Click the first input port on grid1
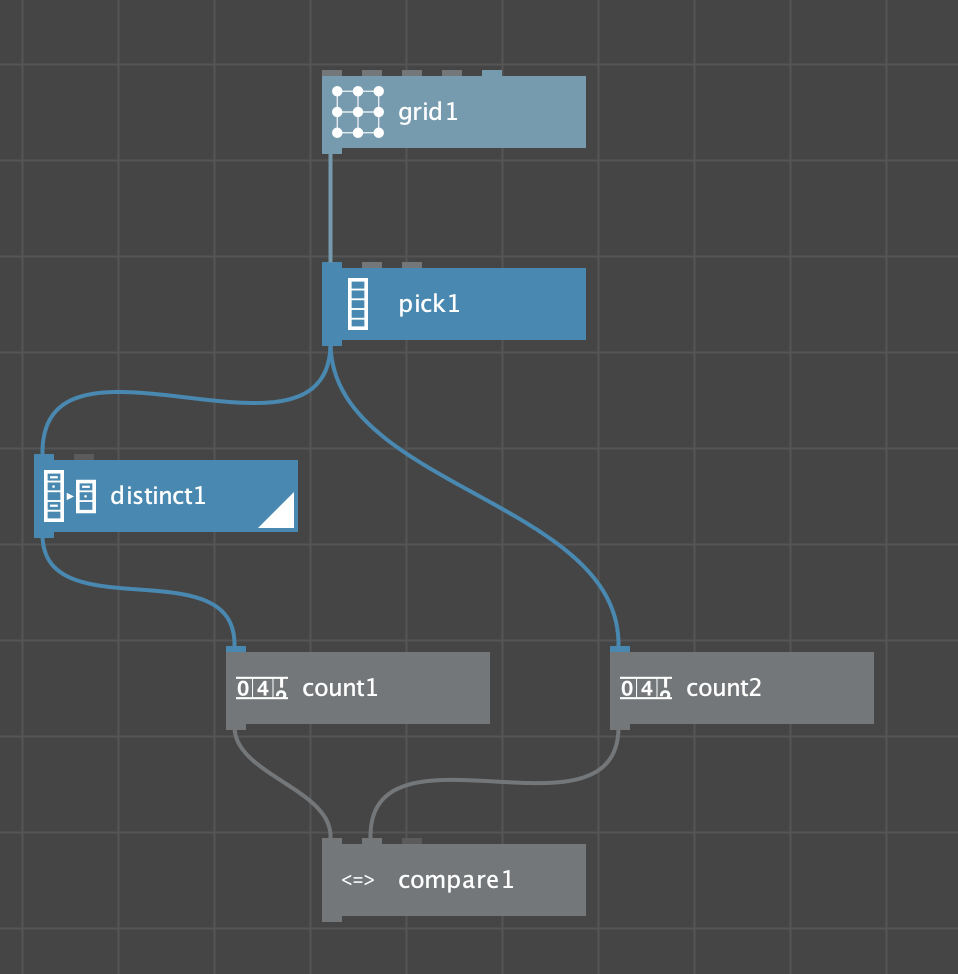The height and width of the screenshot is (974, 958). pyautogui.click(x=332, y=73)
